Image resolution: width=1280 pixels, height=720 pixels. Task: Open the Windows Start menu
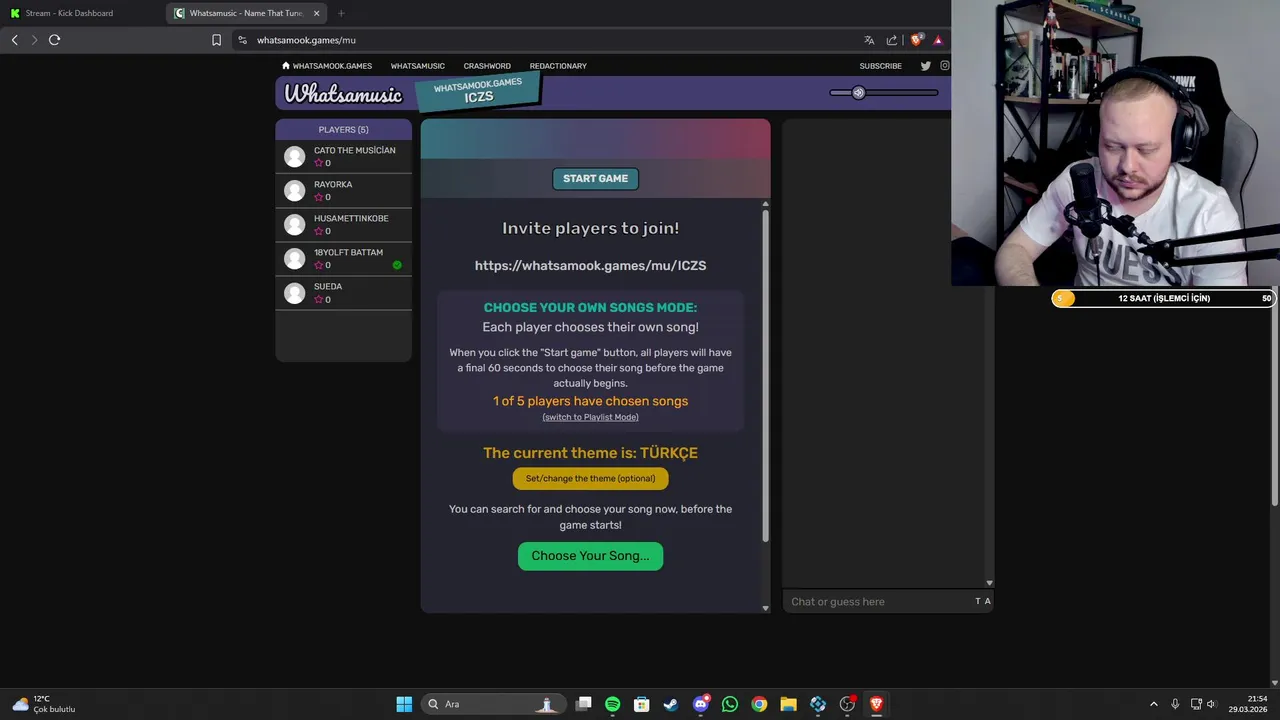tap(404, 704)
